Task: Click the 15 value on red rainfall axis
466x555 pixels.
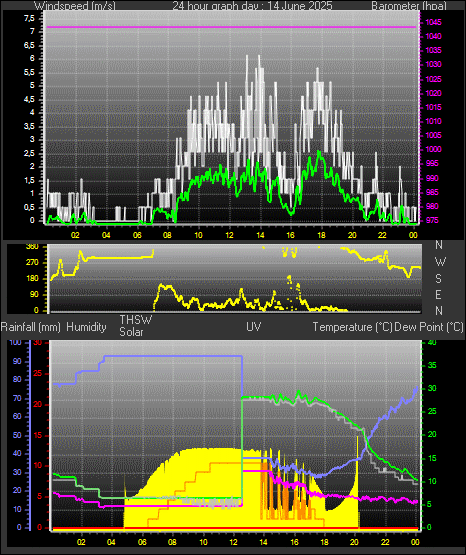Action: click(x=38, y=436)
